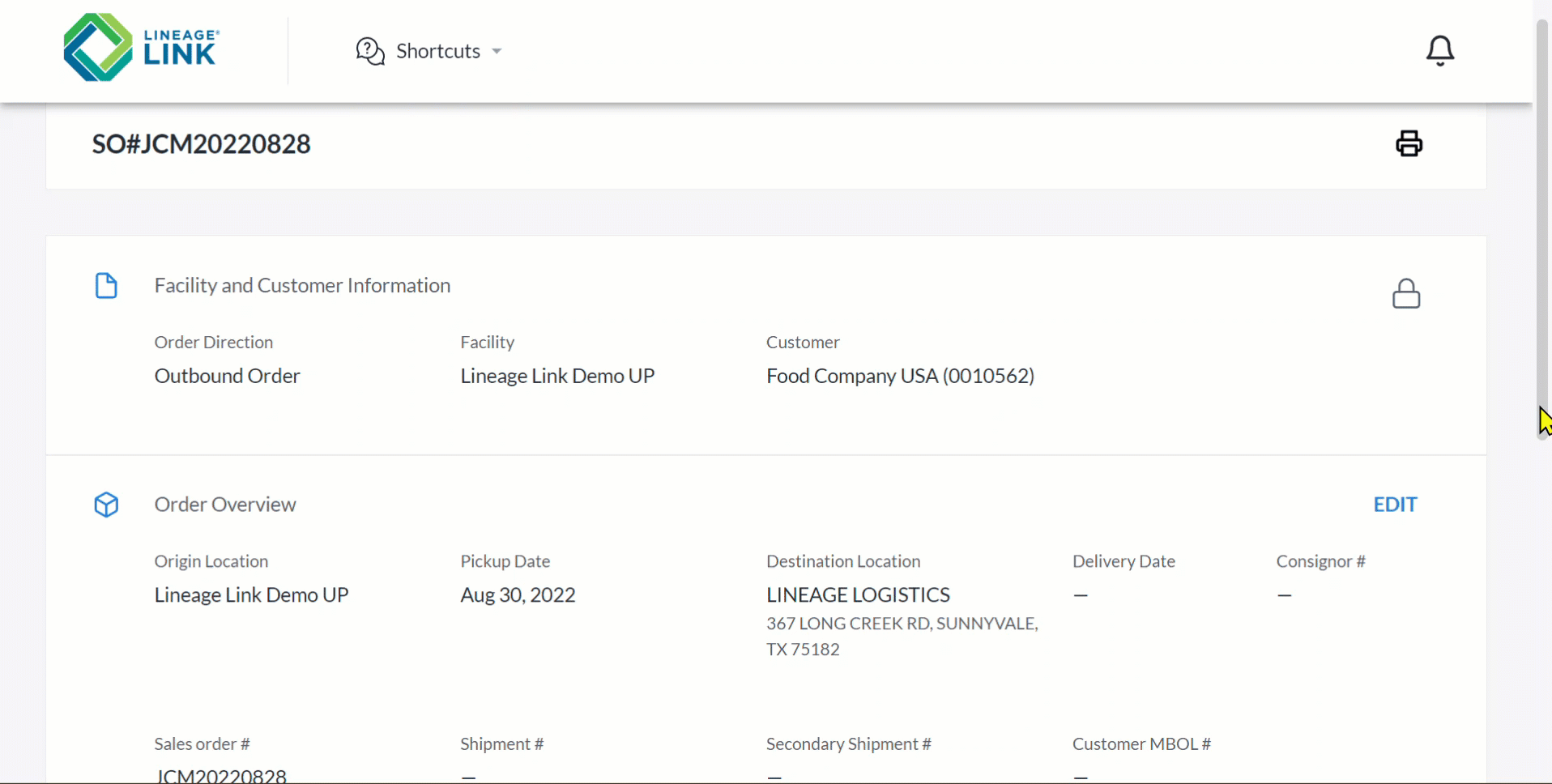Click the document icon beside Facility and Customer Information

pos(106,286)
